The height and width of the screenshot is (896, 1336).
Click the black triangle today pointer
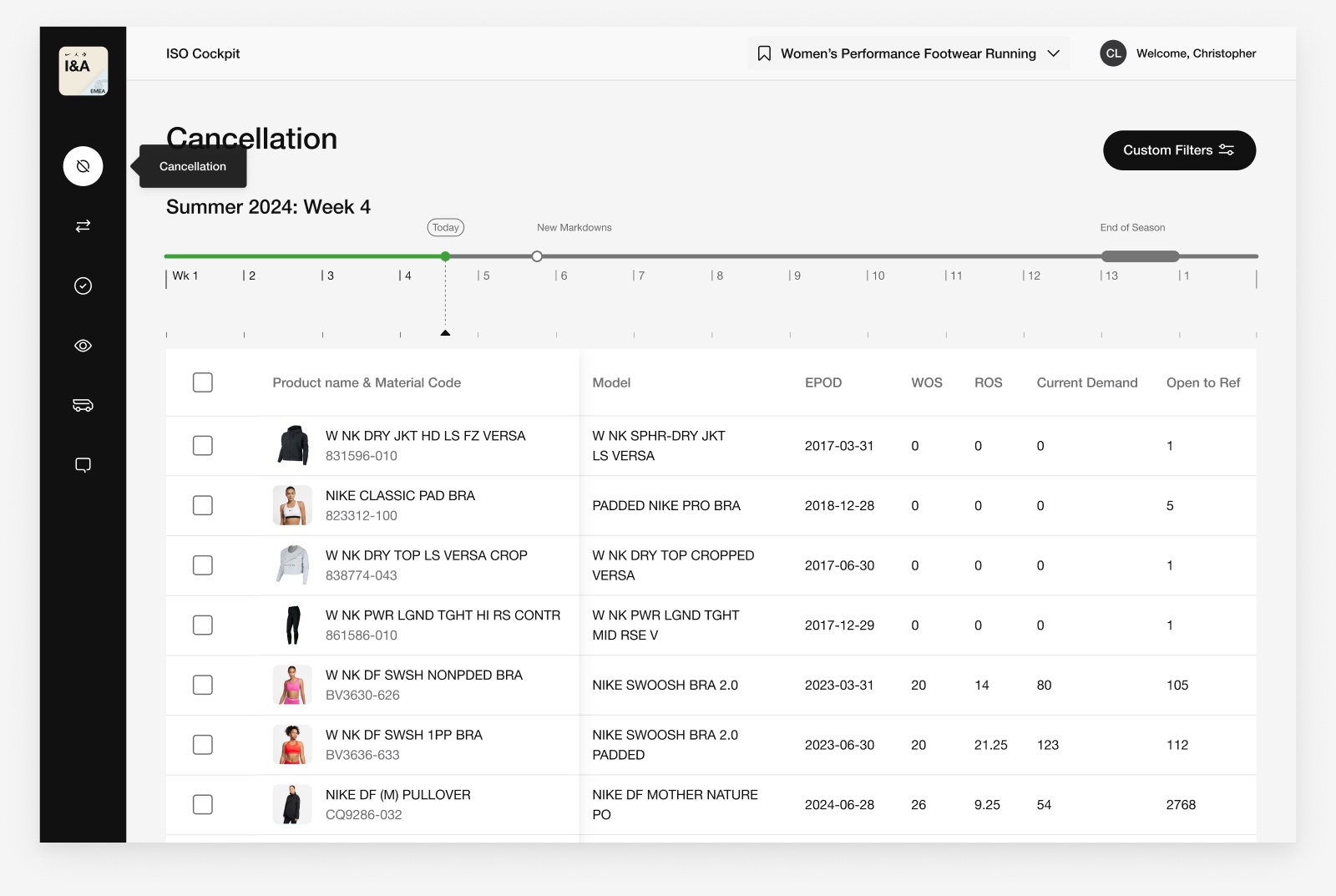coord(445,332)
